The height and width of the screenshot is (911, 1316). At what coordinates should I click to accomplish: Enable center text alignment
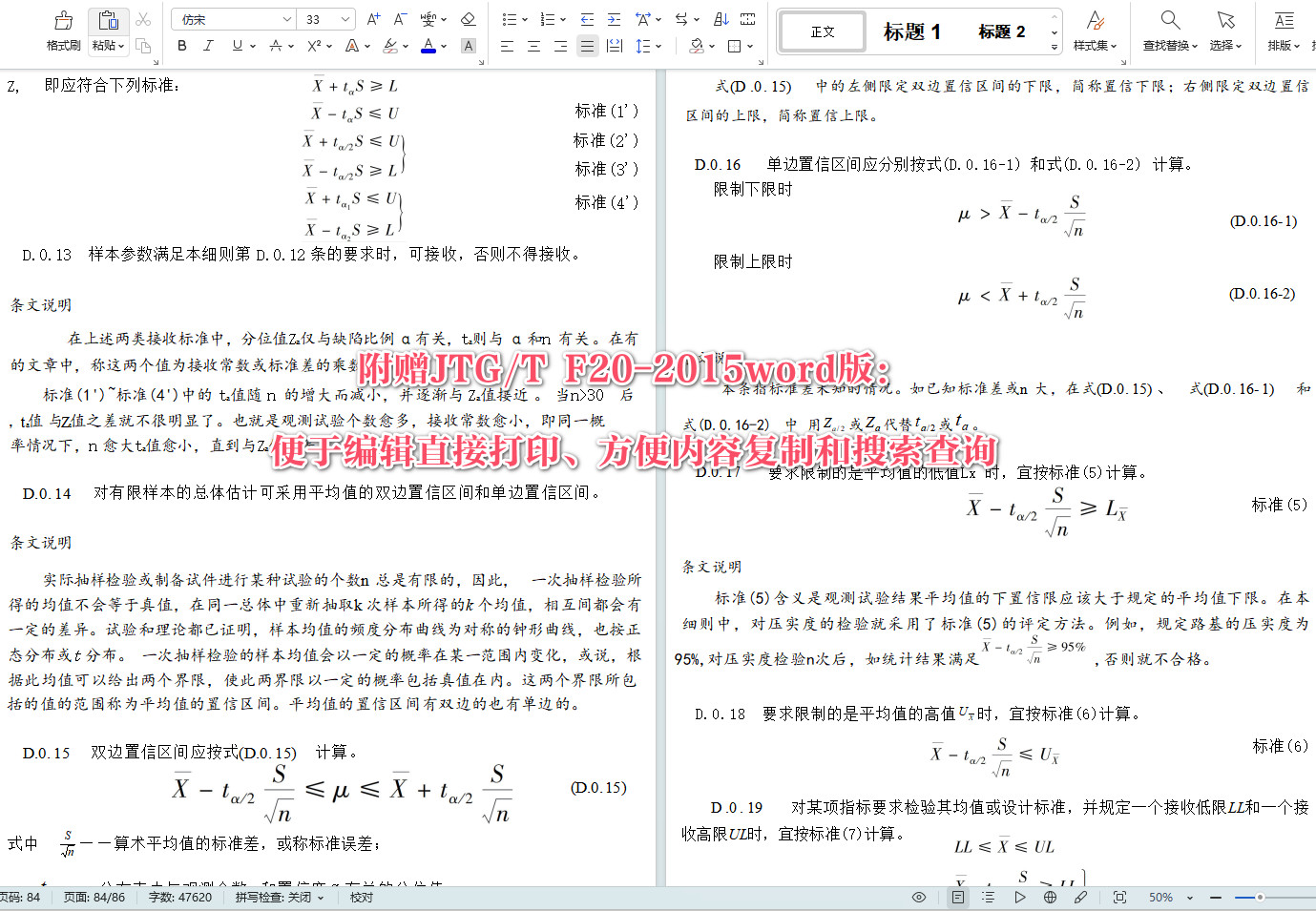coord(533,45)
